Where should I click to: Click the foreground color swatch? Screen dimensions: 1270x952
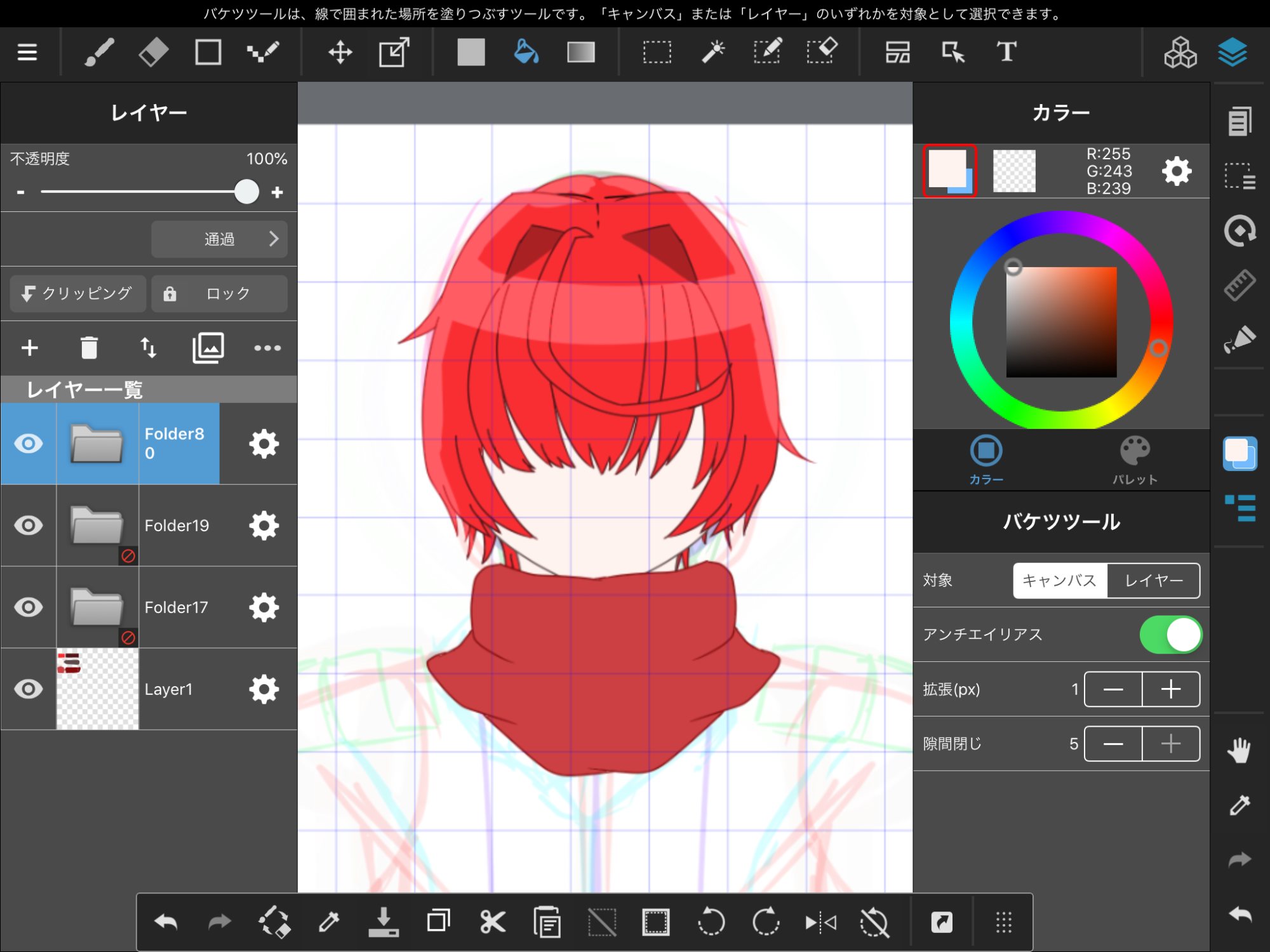point(947,168)
